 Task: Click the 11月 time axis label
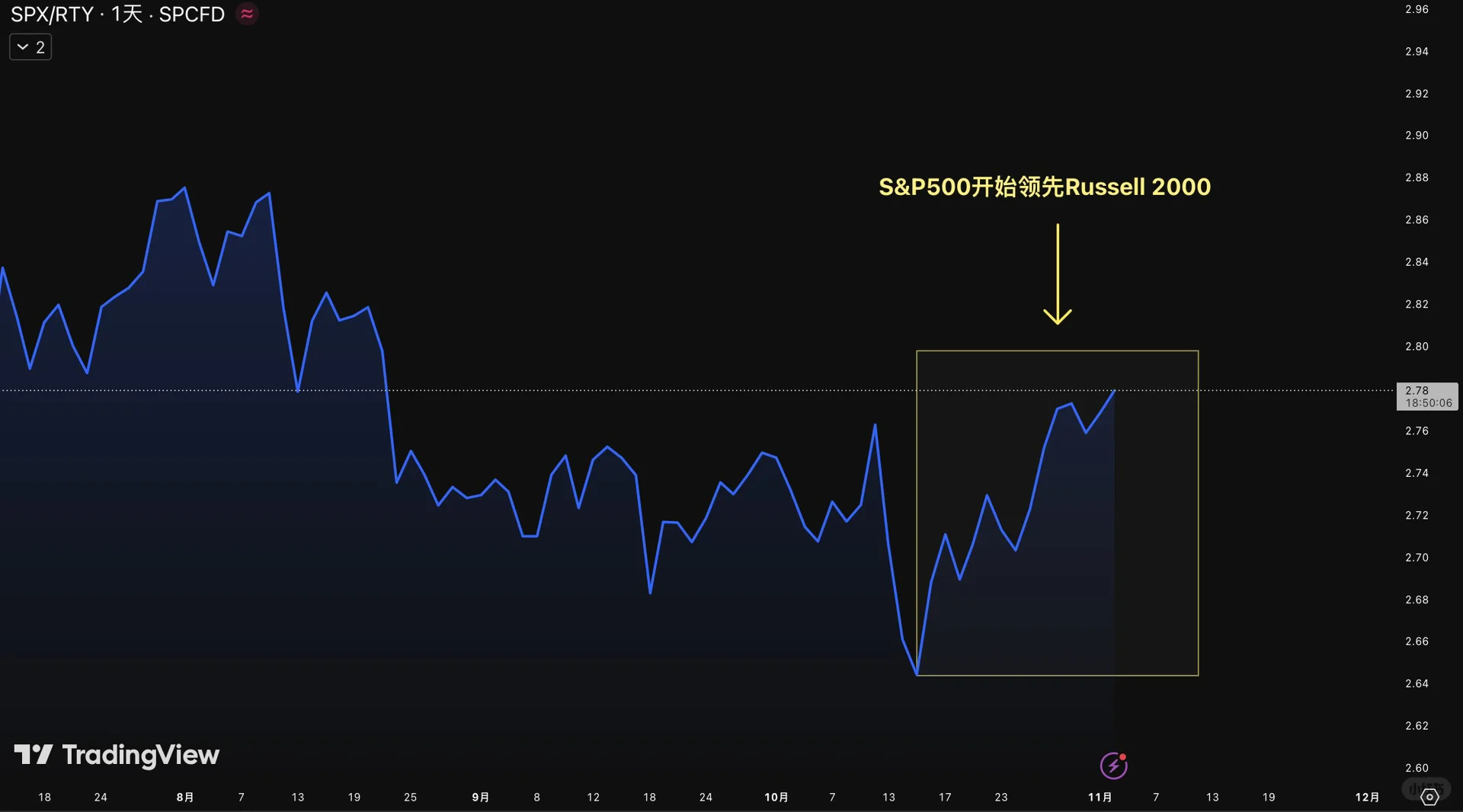1100,798
